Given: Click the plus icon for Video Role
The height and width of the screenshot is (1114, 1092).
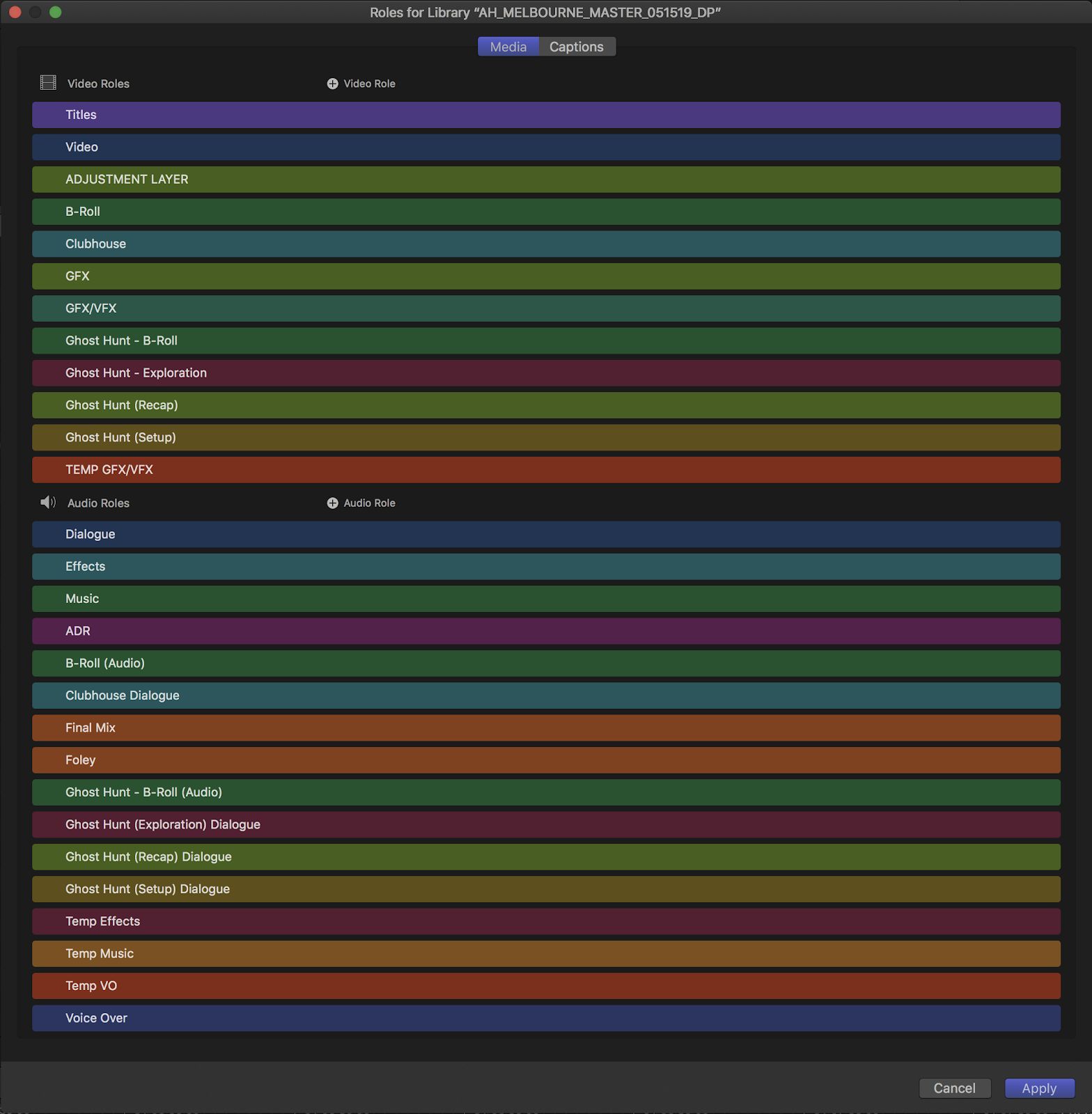Looking at the screenshot, I should pos(332,84).
